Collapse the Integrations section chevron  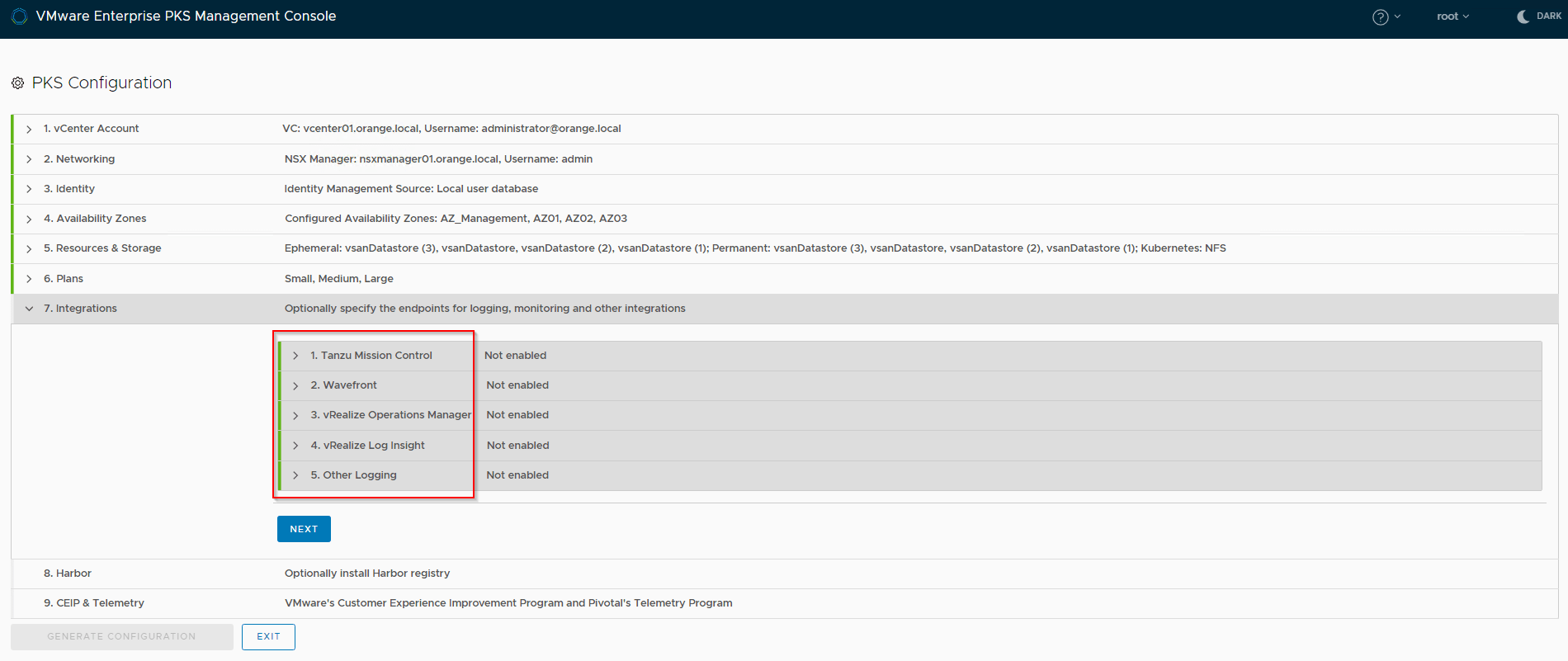pos(29,309)
